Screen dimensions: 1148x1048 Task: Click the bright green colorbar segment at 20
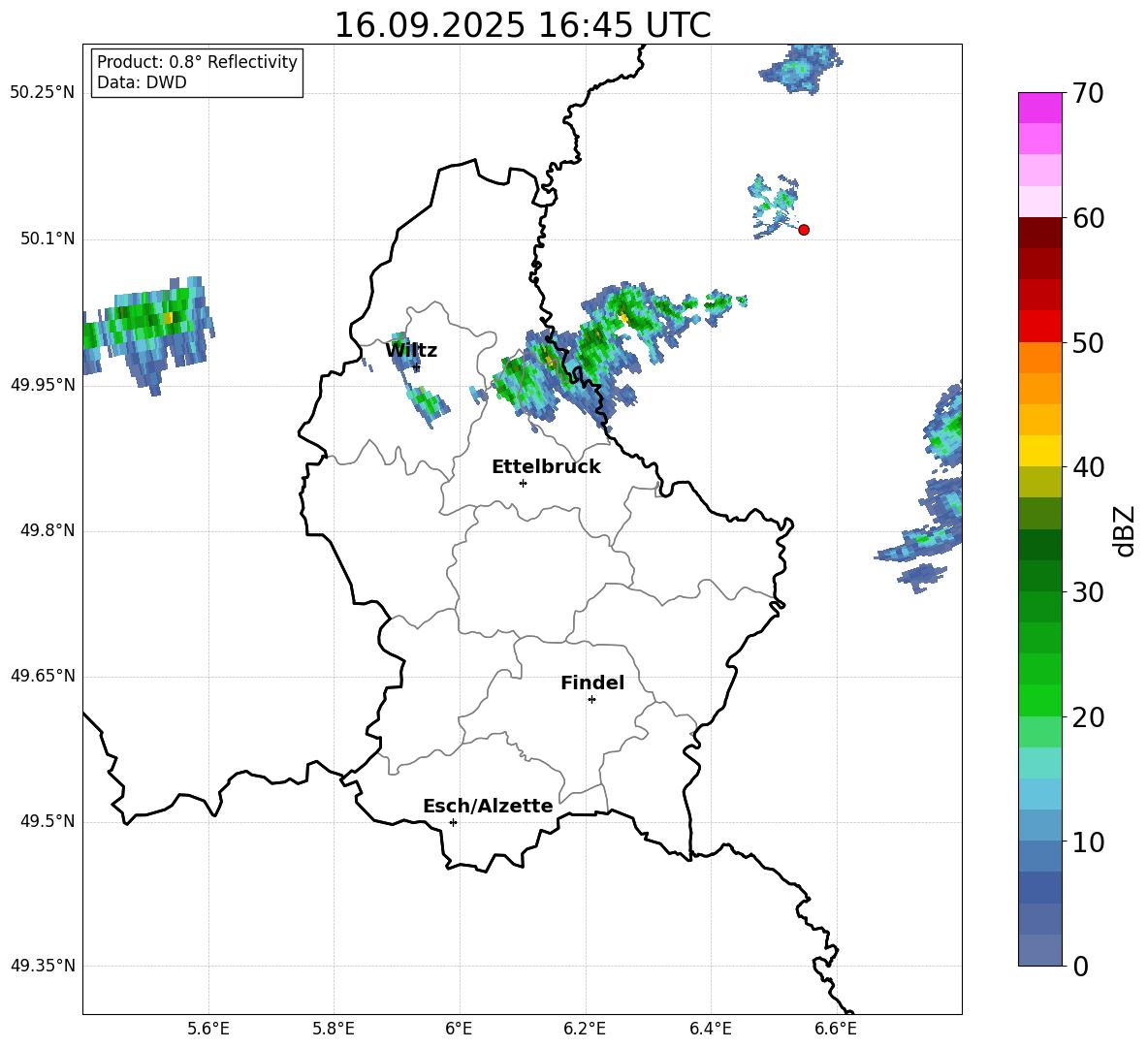[1040, 700]
